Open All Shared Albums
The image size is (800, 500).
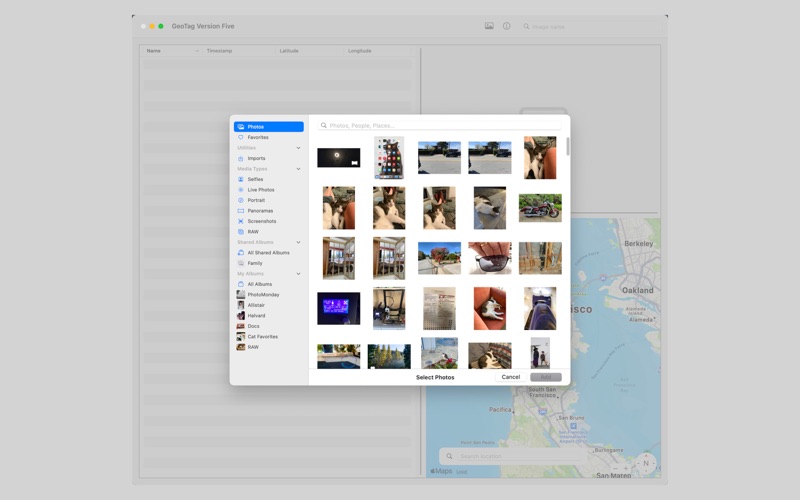pyautogui.click(x=269, y=253)
